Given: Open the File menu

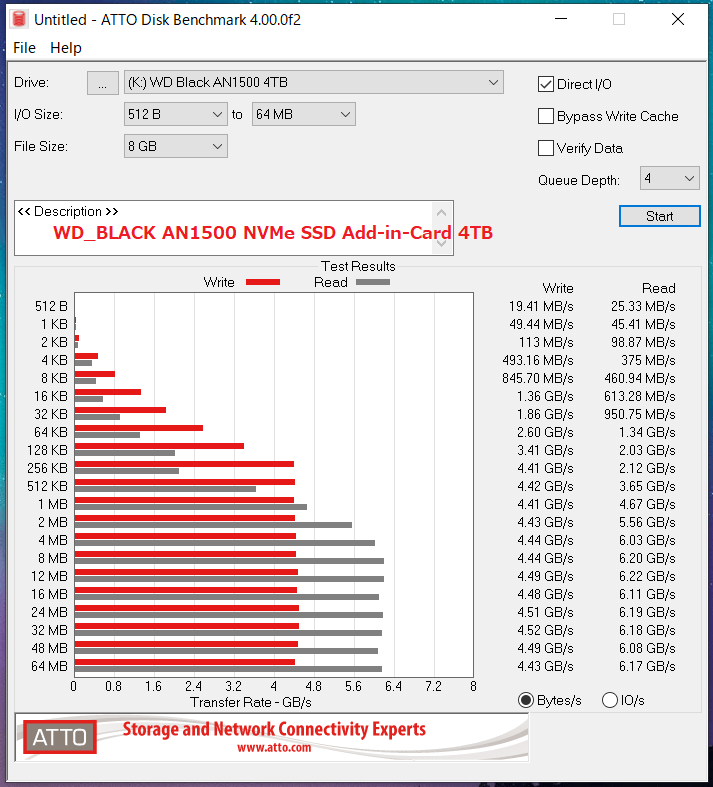Looking at the screenshot, I should (24, 48).
